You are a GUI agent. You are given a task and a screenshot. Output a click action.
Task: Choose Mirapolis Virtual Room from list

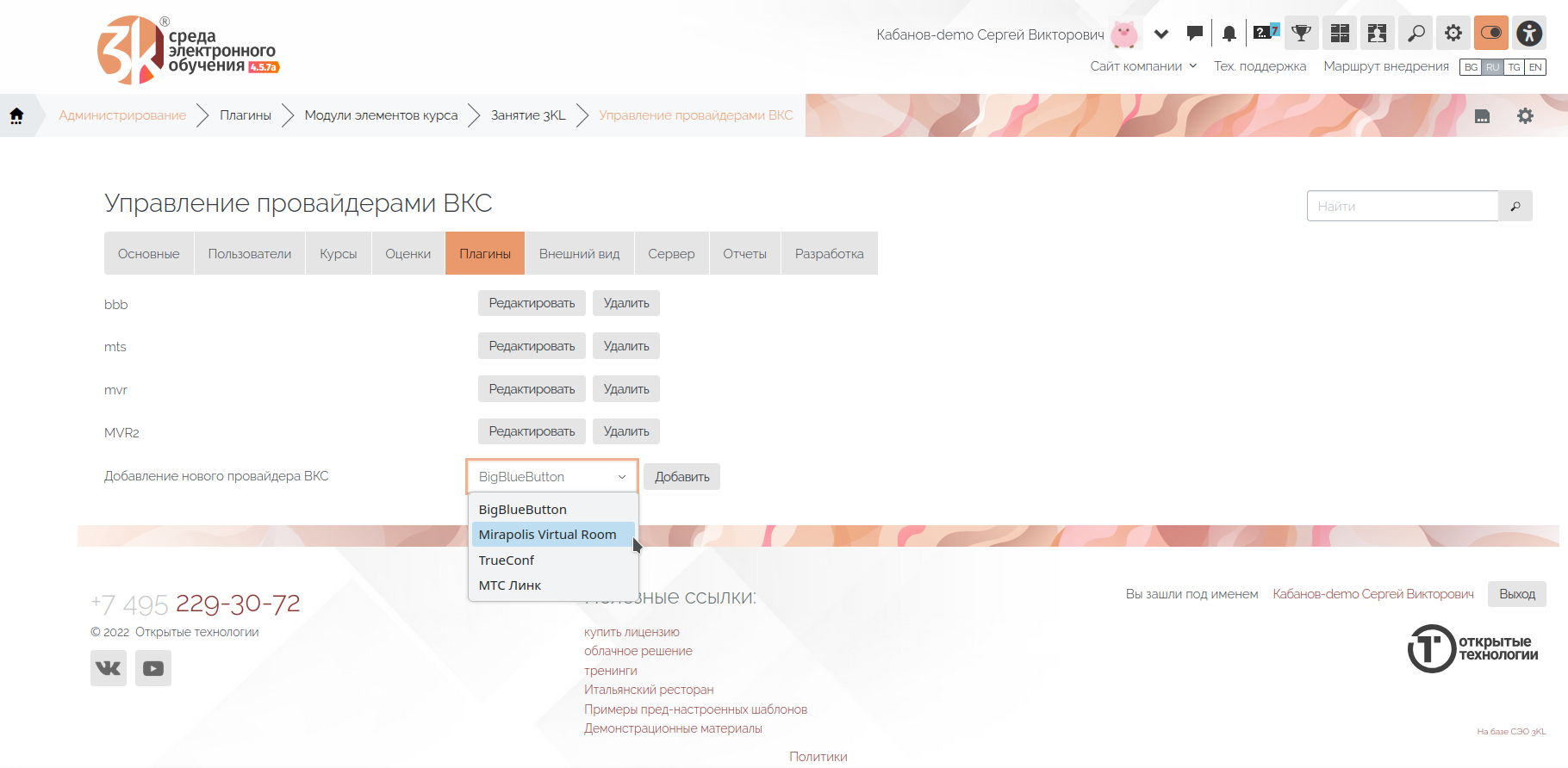click(548, 535)
